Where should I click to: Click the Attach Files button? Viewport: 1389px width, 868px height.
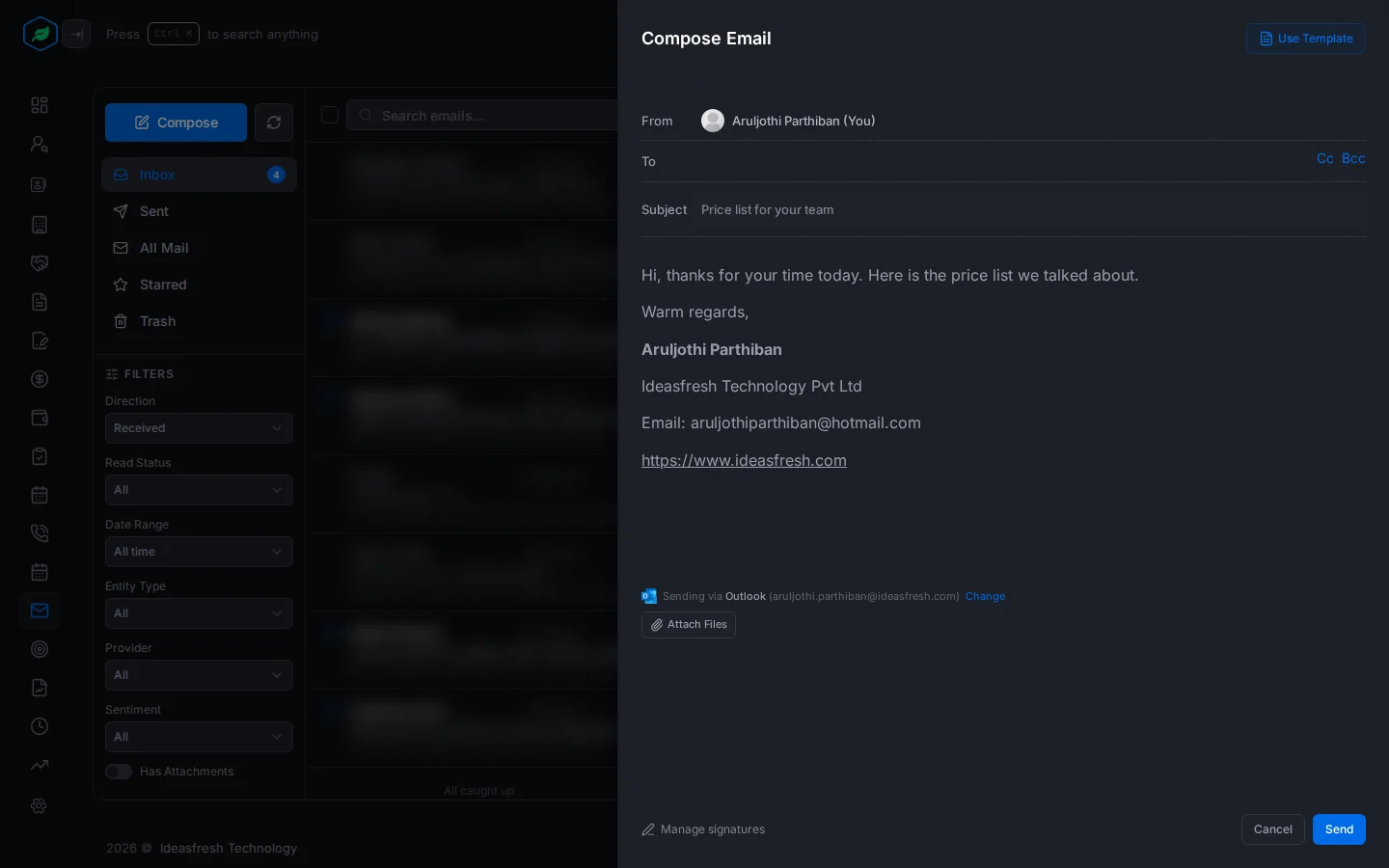click(689, 625)
